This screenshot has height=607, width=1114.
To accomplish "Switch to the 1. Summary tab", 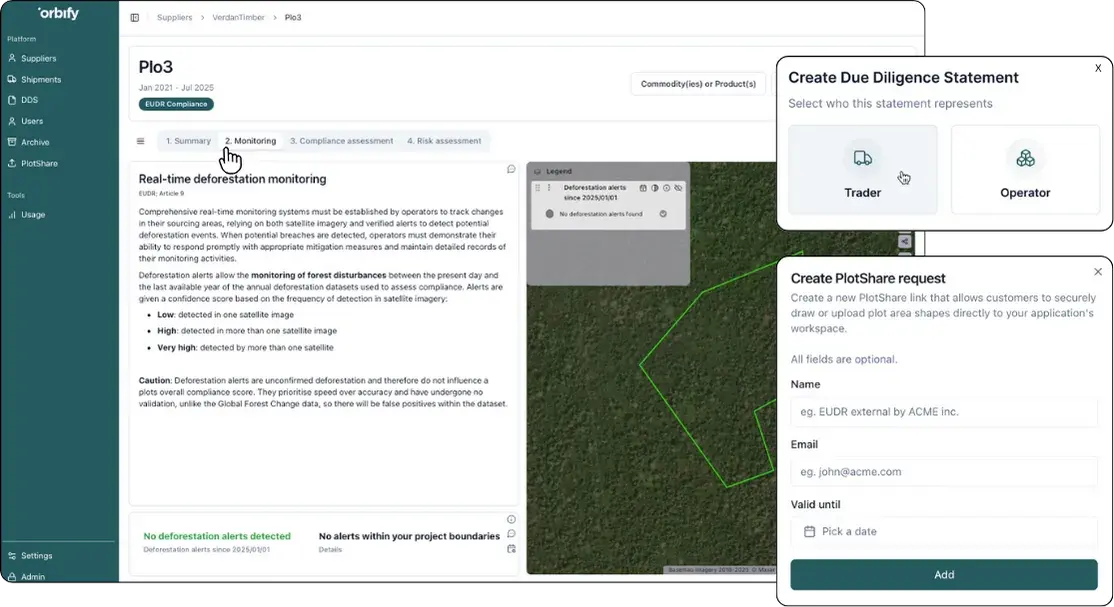I will (x=188, y=141).
